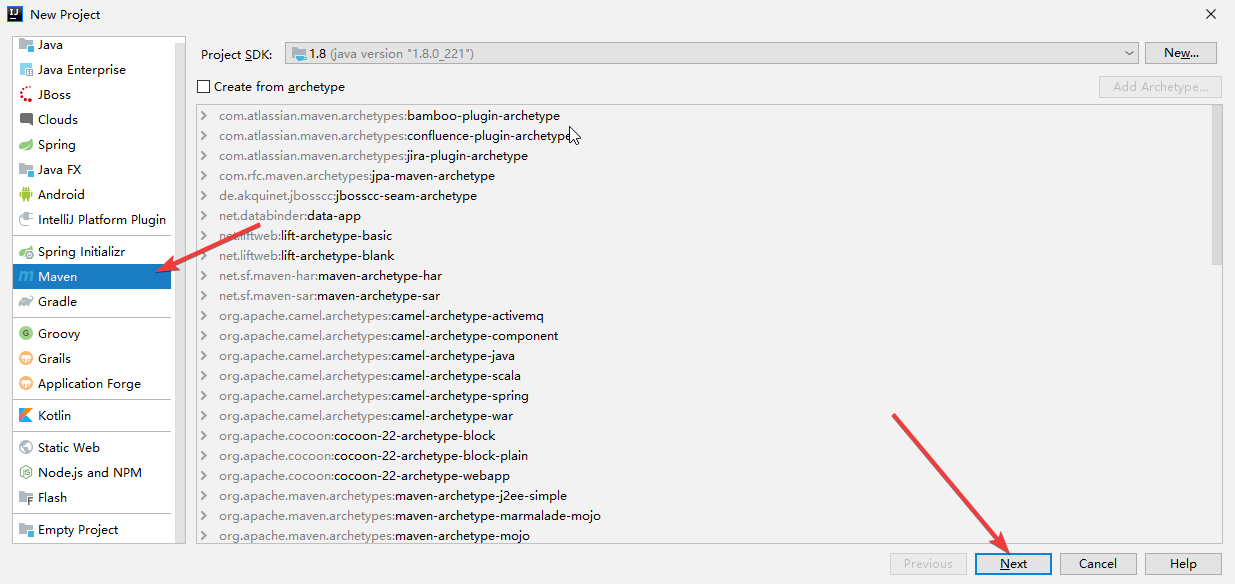This screenshot has height=584, width=1235.
Task: Expand jpa-maven-archetype entry
Action: (204, 176)
